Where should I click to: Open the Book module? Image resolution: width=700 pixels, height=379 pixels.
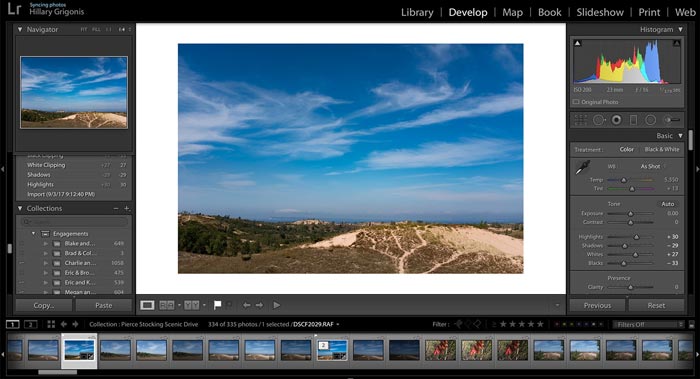click(x=550, y=12)
